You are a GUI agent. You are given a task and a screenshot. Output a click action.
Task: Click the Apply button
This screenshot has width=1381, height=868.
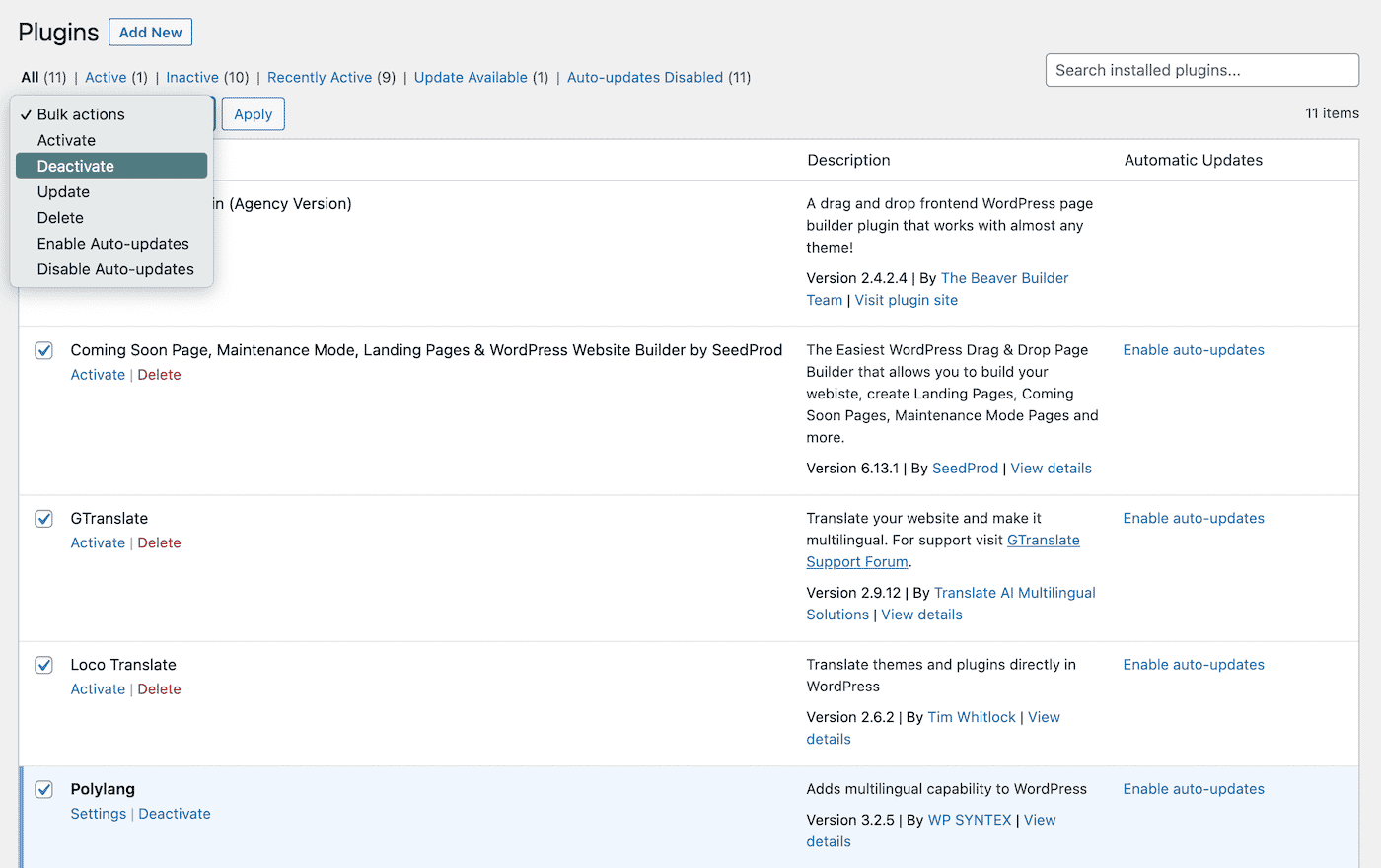[253, 113]
